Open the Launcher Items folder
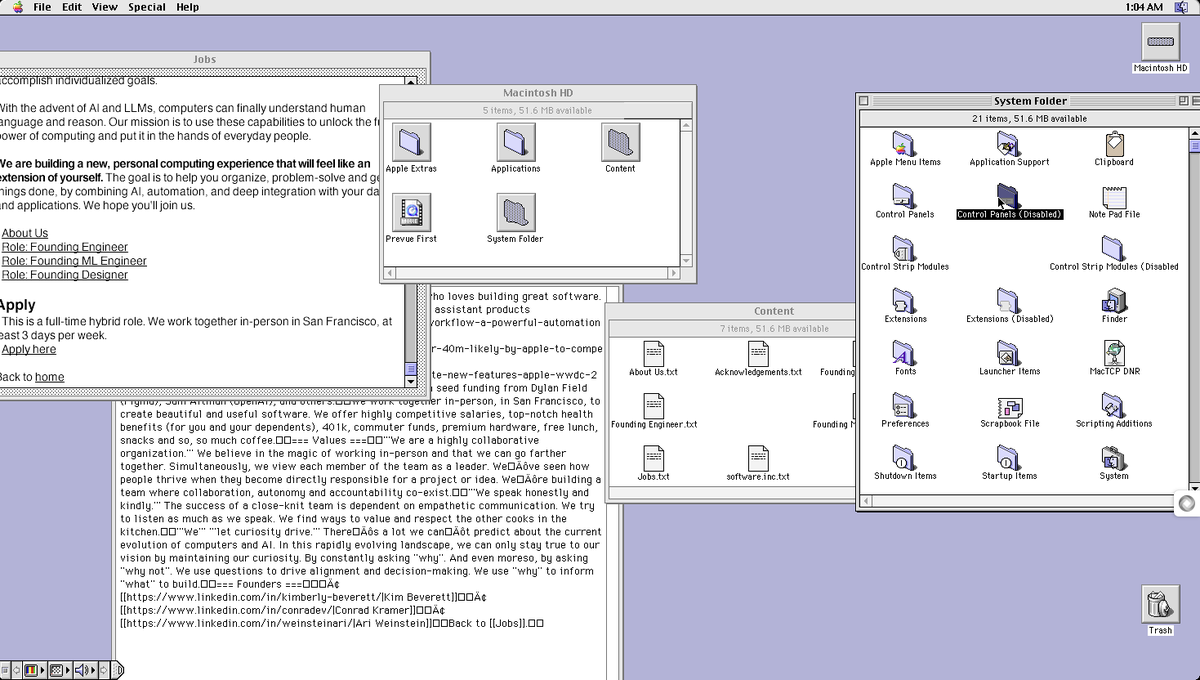 pos(1009,351)
